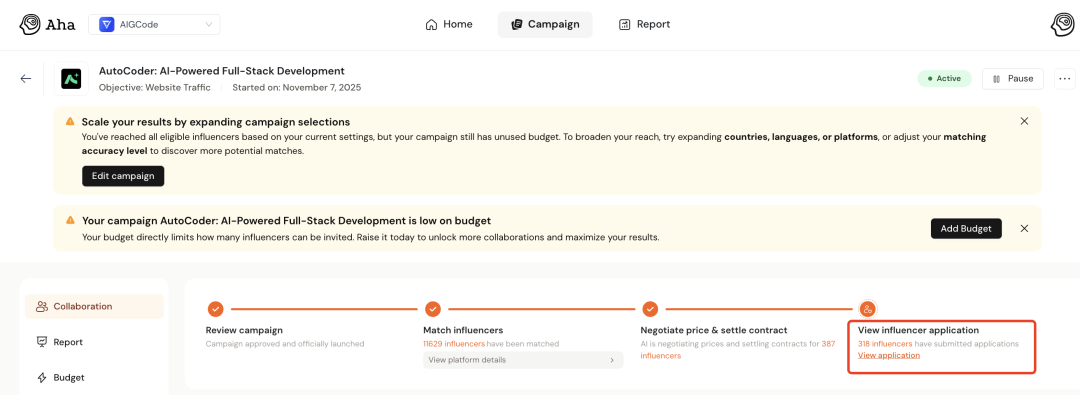Pause the campaign
Viewport: 1080px width, 395px height.
pos(1012,79)
